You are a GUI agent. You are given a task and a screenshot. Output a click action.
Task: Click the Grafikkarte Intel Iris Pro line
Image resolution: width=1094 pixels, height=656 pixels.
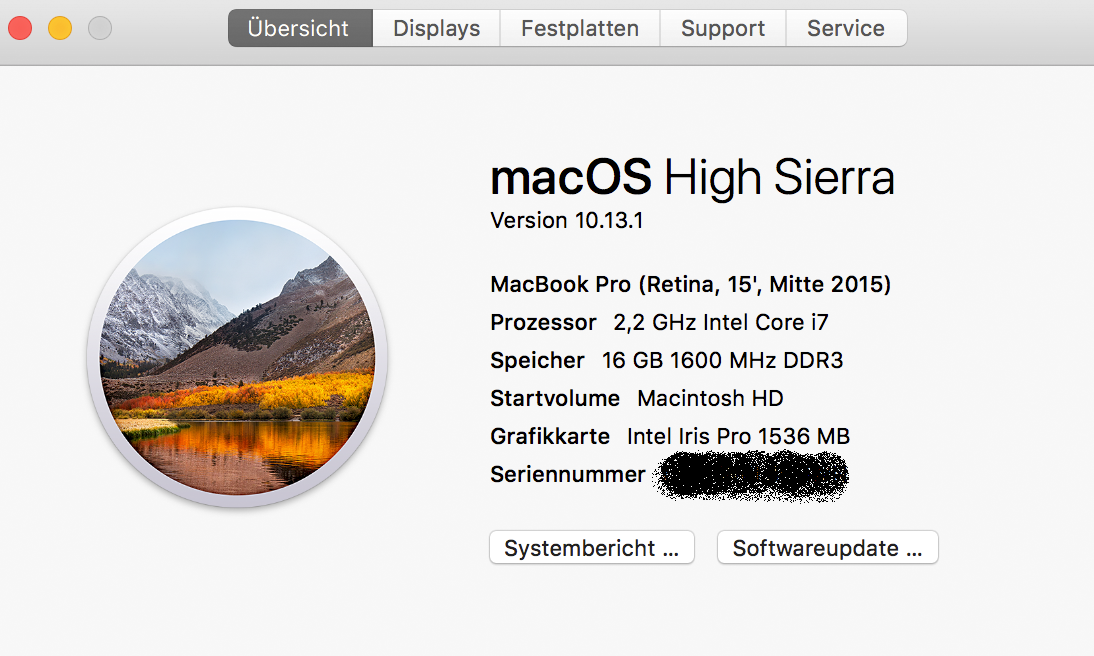point(670,437)
